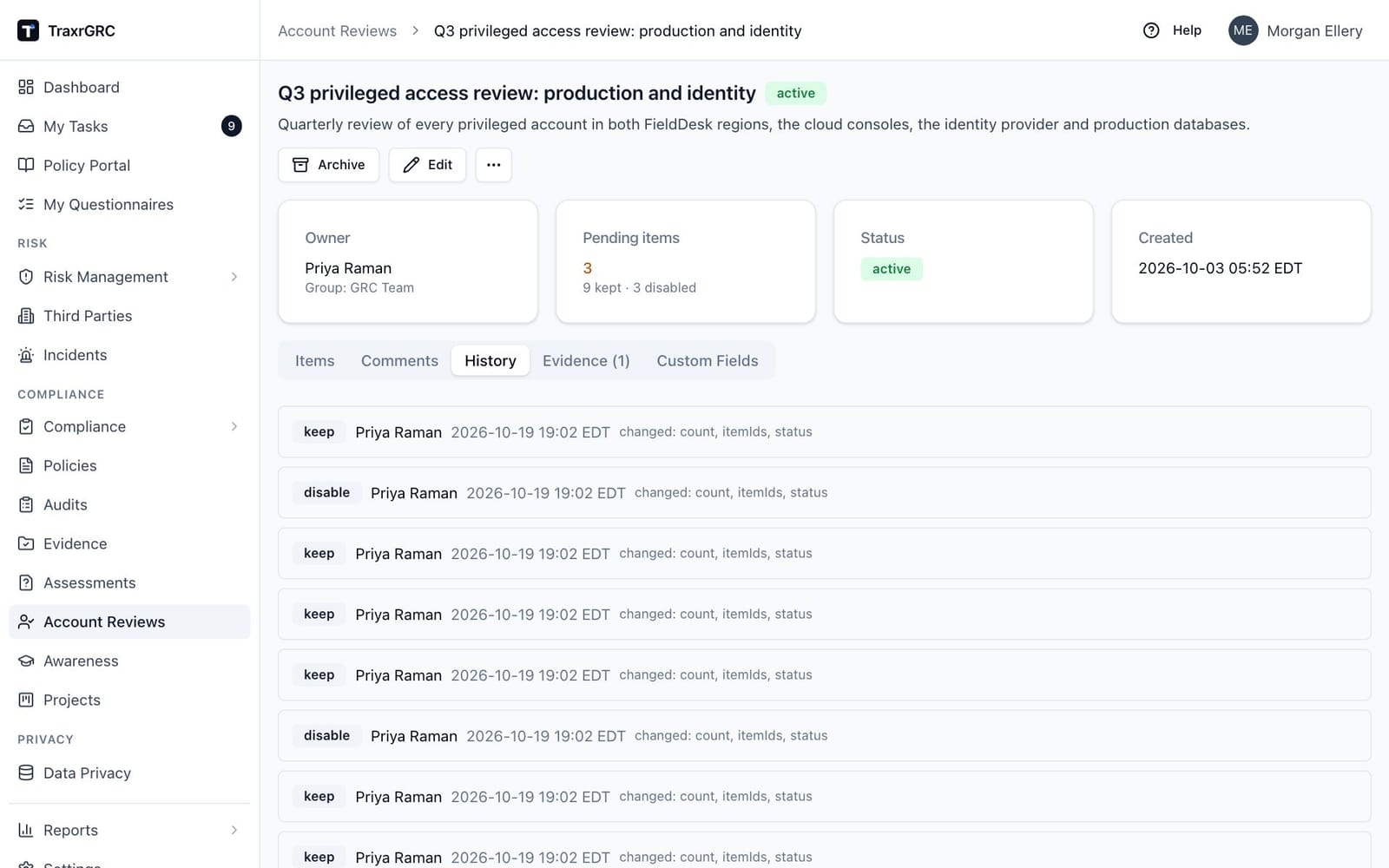The height and width of the screenshot is (868, 1389).
Task: Expand the Risk Management chevron
Action: [x=234, y=276]
